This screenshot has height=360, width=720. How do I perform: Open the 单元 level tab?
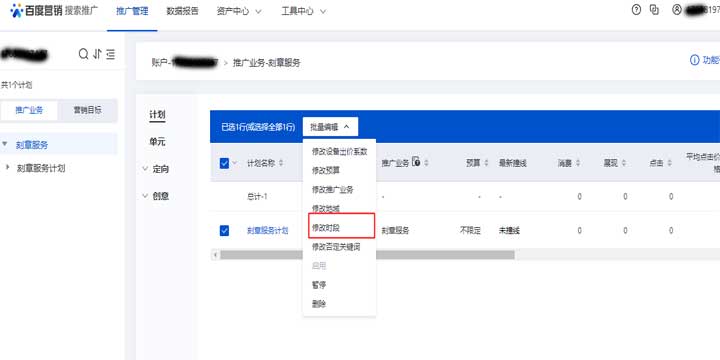[157, 142]
